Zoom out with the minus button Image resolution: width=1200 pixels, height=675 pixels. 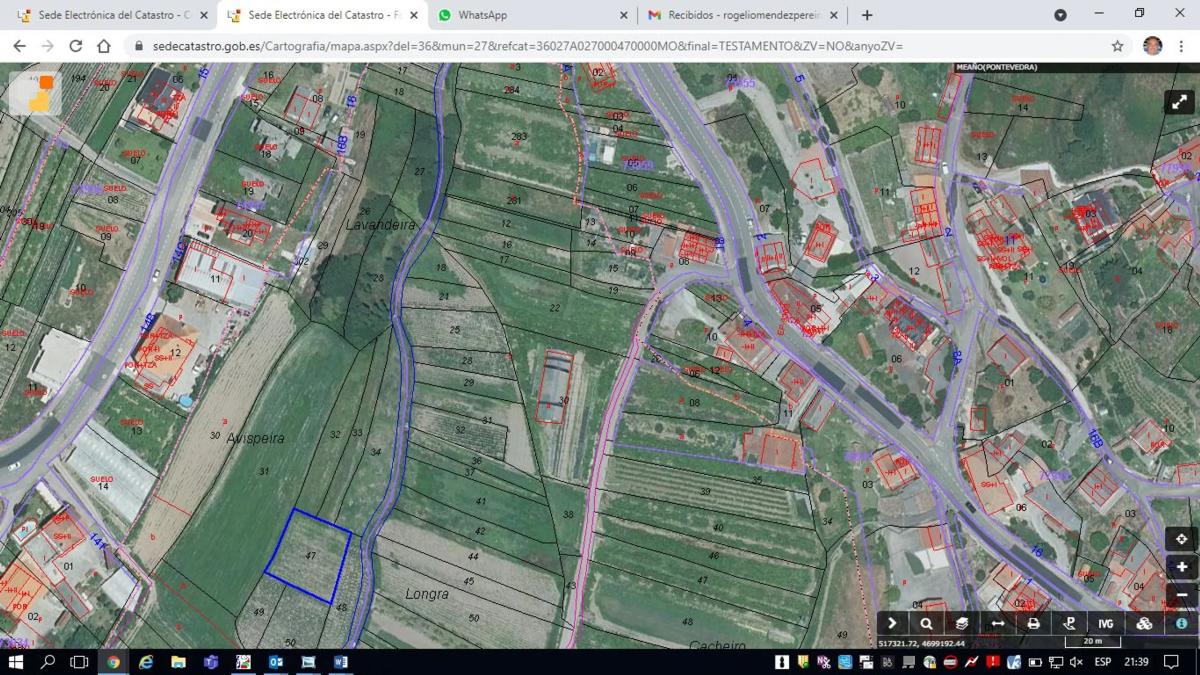[x=1181, y=594]
